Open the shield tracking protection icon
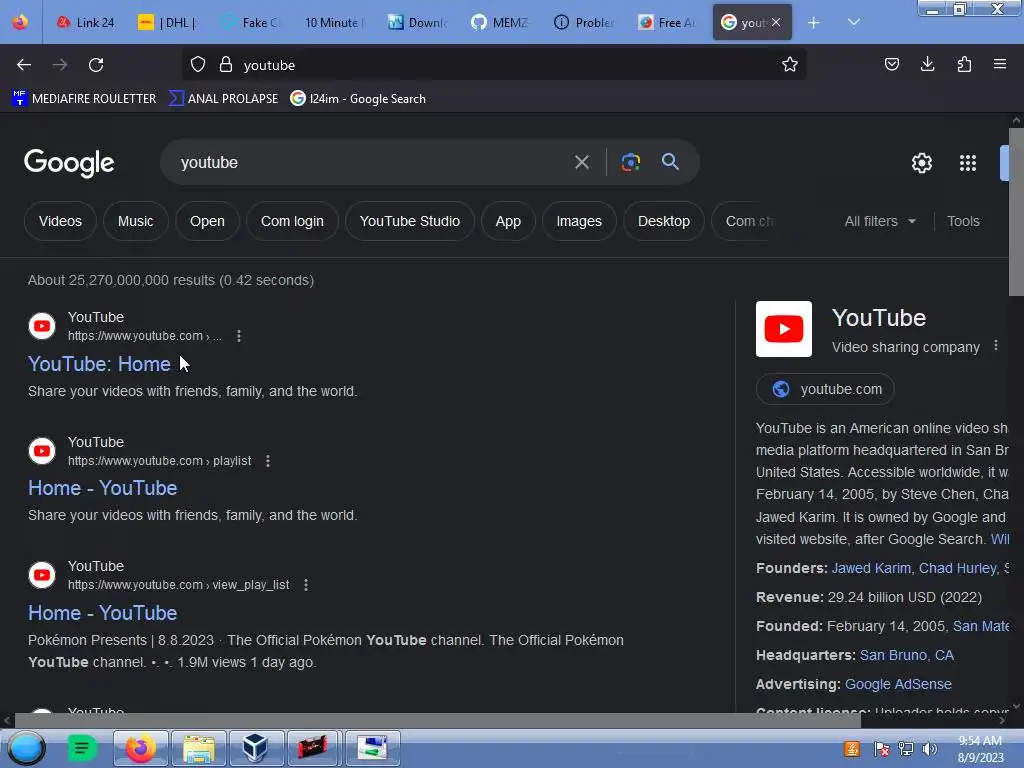1024x768 pixels. (198, 65)
